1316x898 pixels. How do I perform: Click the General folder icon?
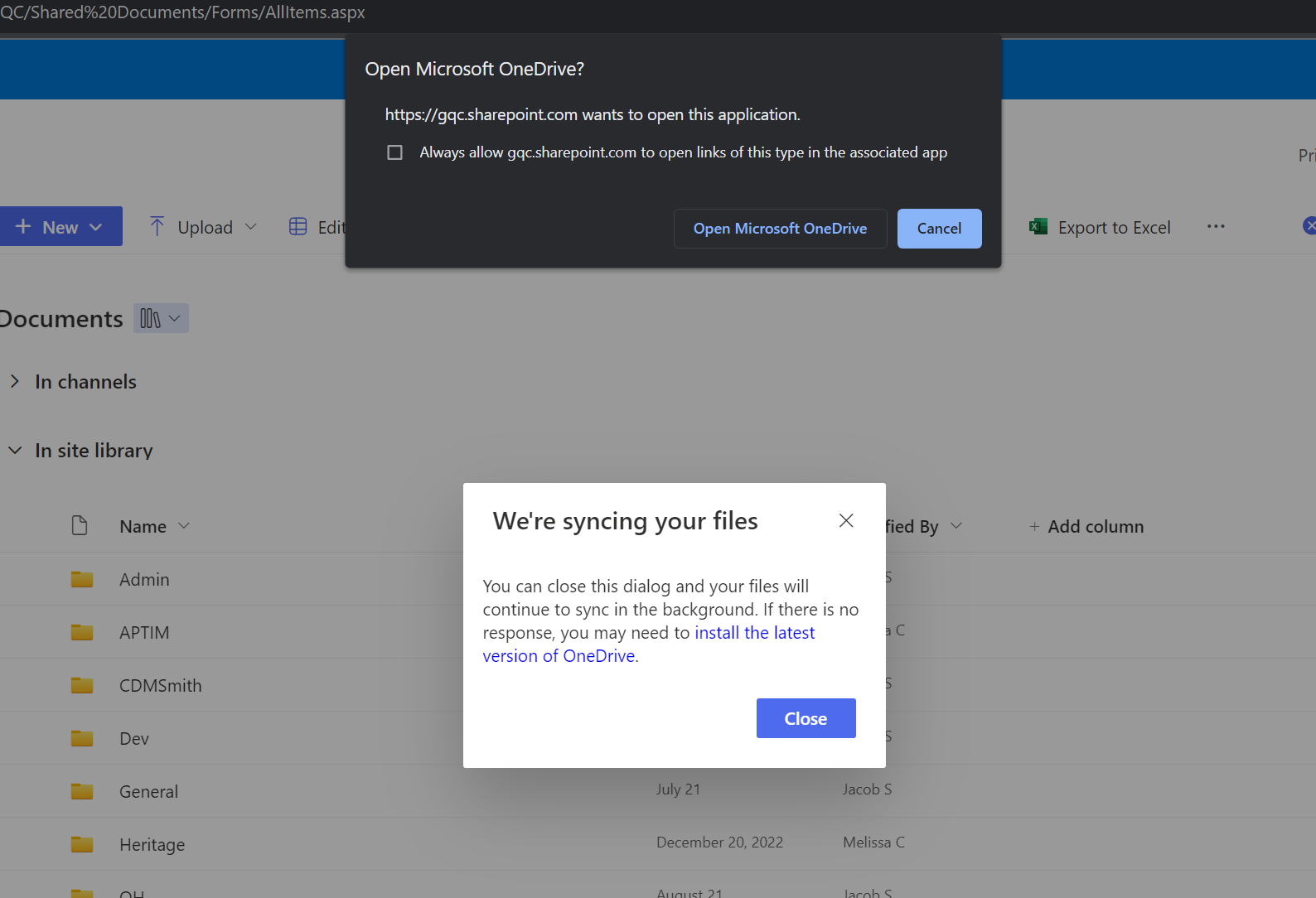coord(82,790)
